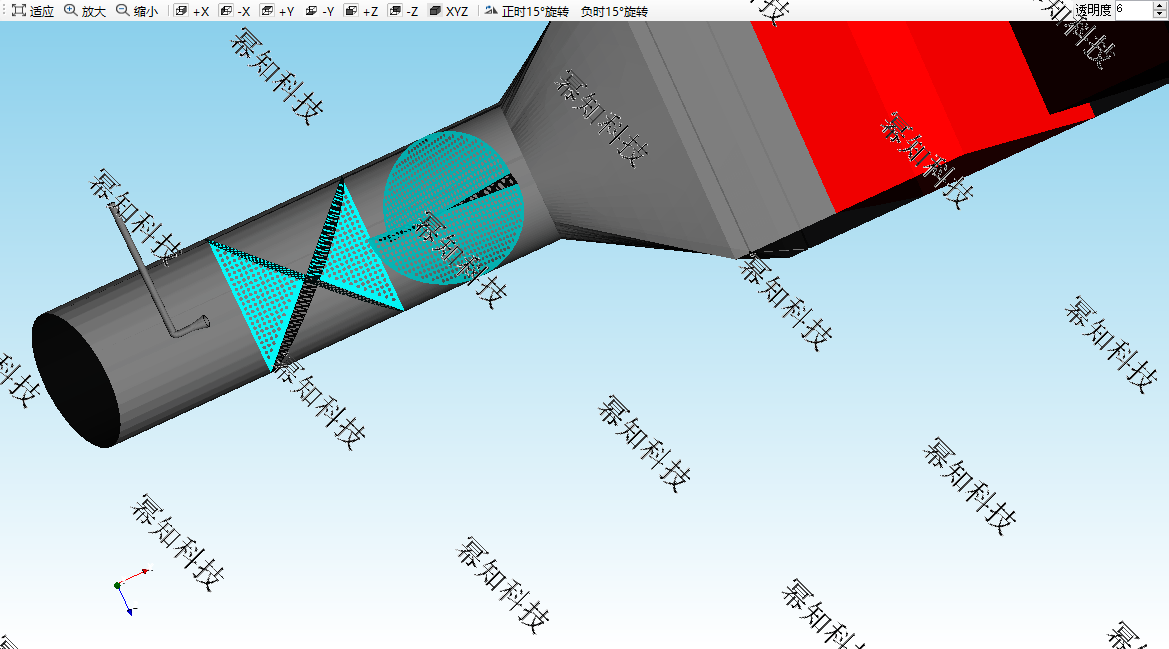This screenshot has width=1169, height=649.
Task: Switch to the +Z view
Action: [362, 10]
